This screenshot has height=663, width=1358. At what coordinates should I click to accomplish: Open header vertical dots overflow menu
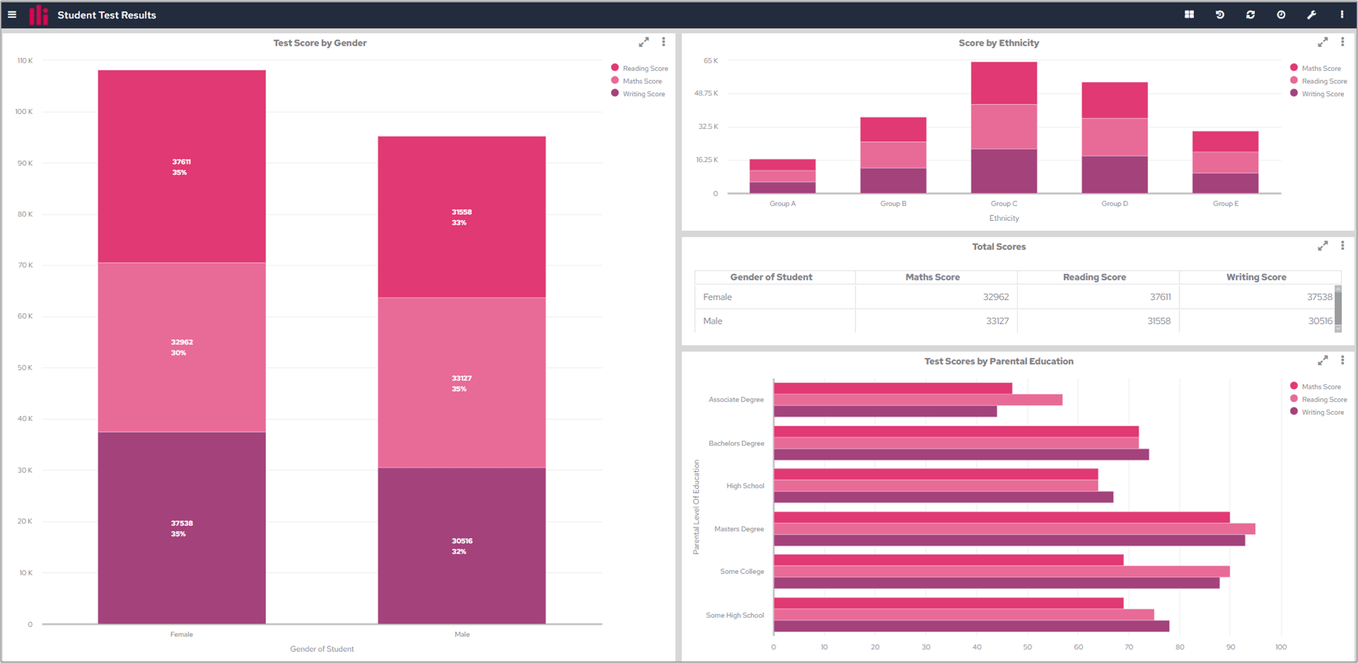[1342, 15]
